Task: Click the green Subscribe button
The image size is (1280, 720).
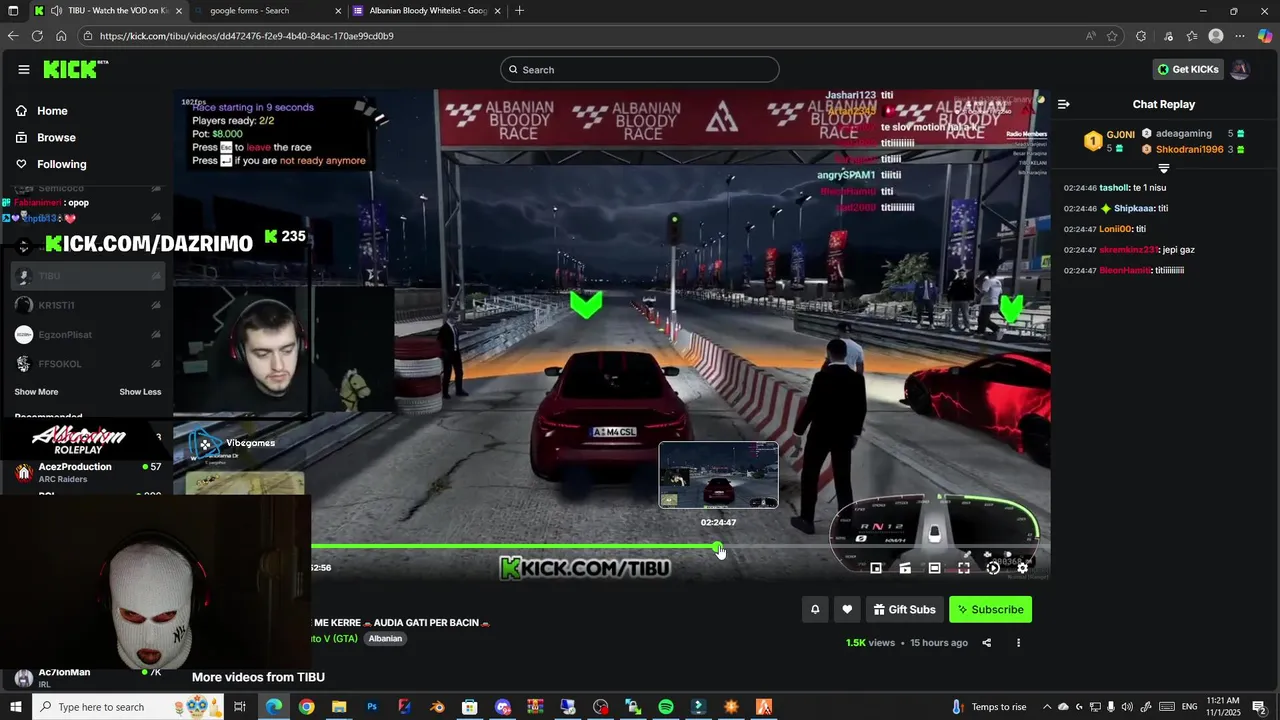Action: coord(990,609)
